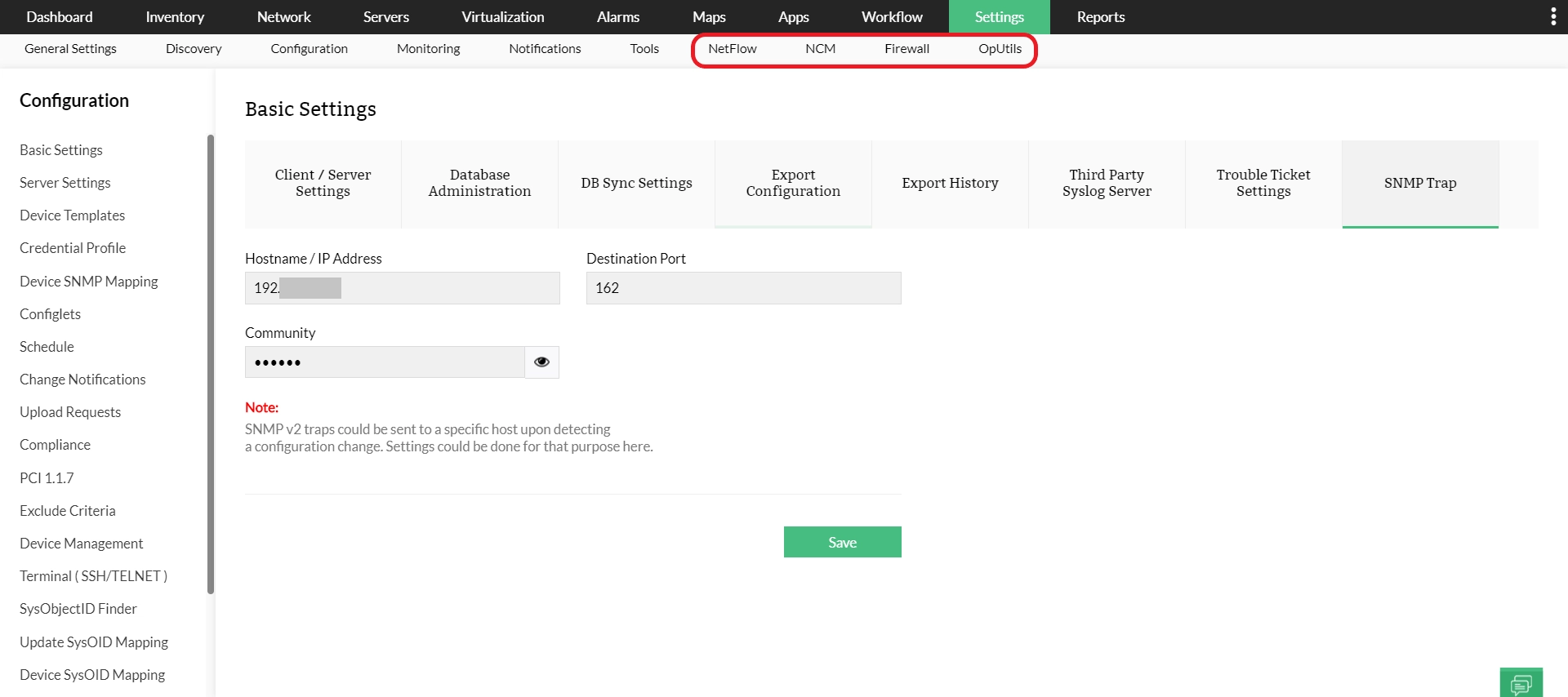This screenshot has height=697, width=1568.
Task: Open the Dashboard menu
Action: click(x=60, y=17)
